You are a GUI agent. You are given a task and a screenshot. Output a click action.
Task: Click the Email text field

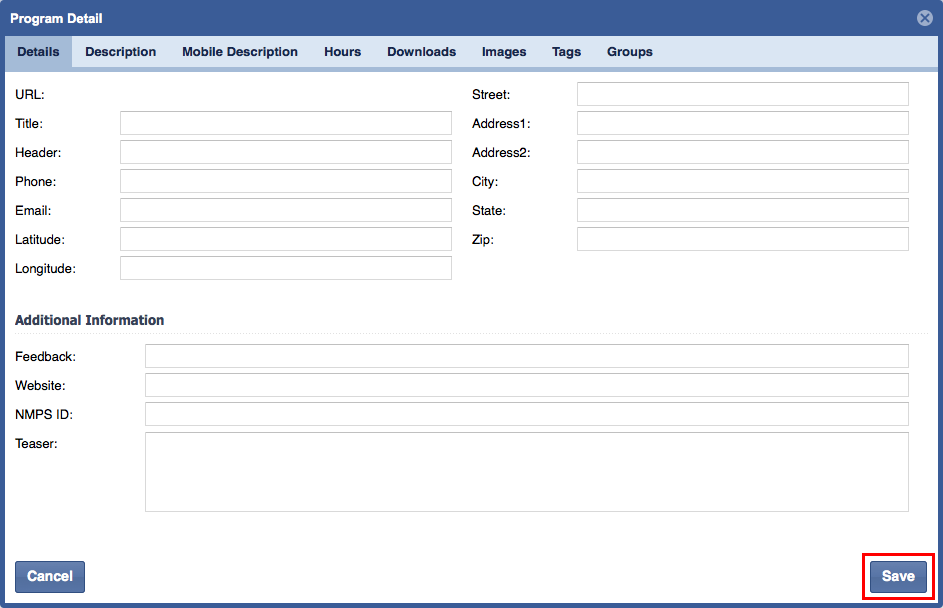point(285,210)
